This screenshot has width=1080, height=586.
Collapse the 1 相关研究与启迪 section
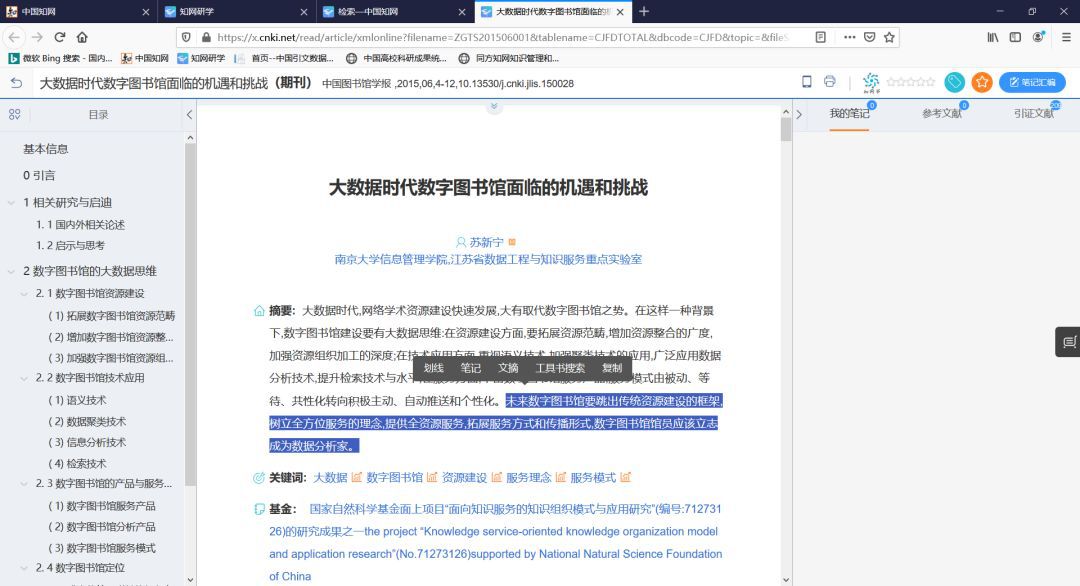coord(11,202)
